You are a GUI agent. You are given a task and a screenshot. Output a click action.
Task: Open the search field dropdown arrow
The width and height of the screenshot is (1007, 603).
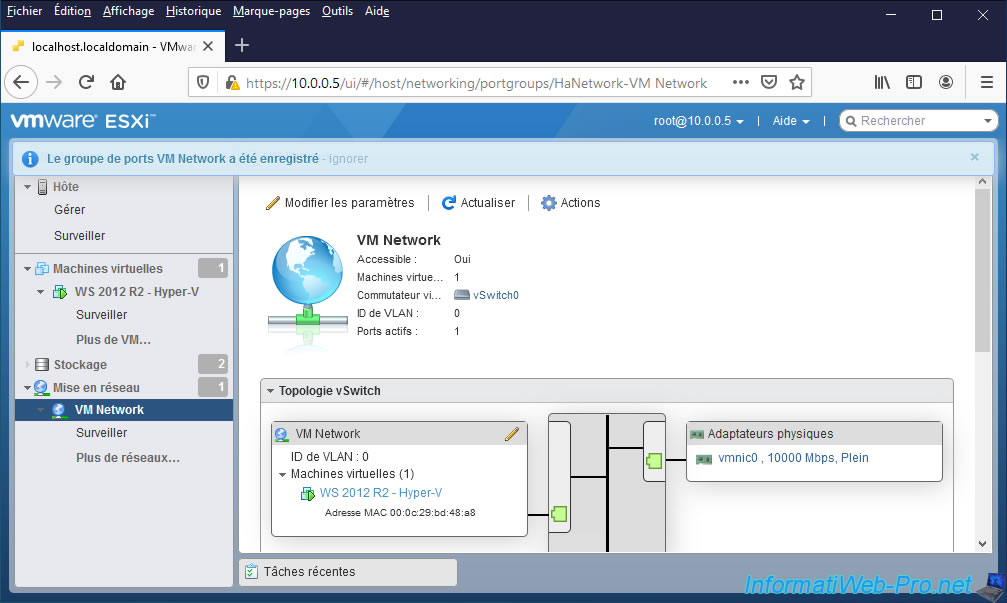[988, 121]
